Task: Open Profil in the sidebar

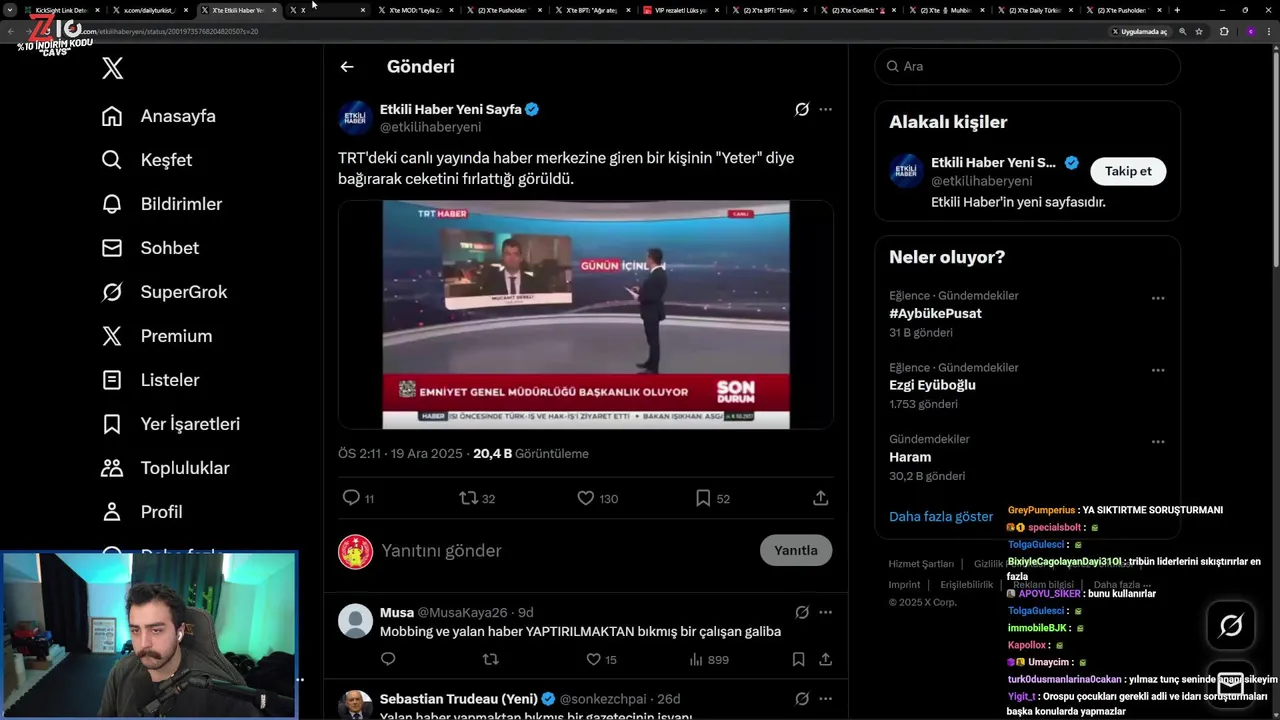Action: (x=142, y=512)
